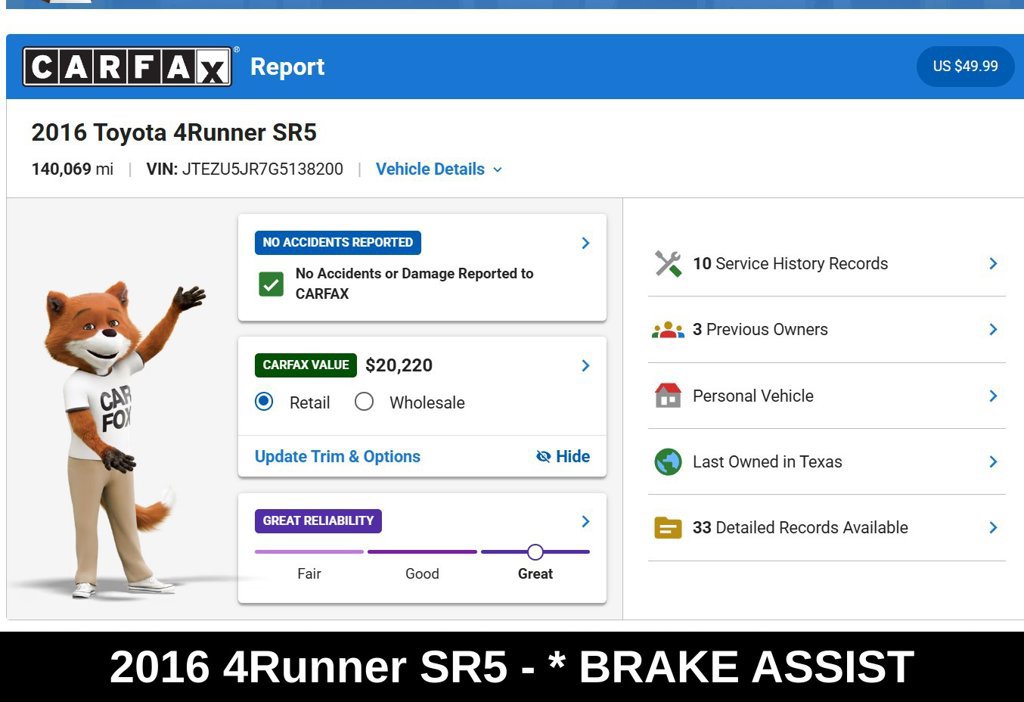Open the No Accidents card arrow
This screenshot has width=1024, height=702.
585,243
